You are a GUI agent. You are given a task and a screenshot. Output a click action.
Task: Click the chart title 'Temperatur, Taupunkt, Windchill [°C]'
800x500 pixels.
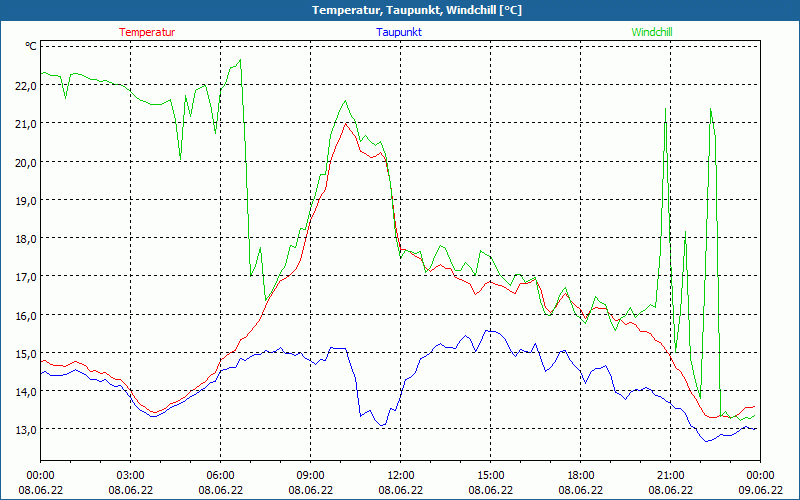coord(417,10)
